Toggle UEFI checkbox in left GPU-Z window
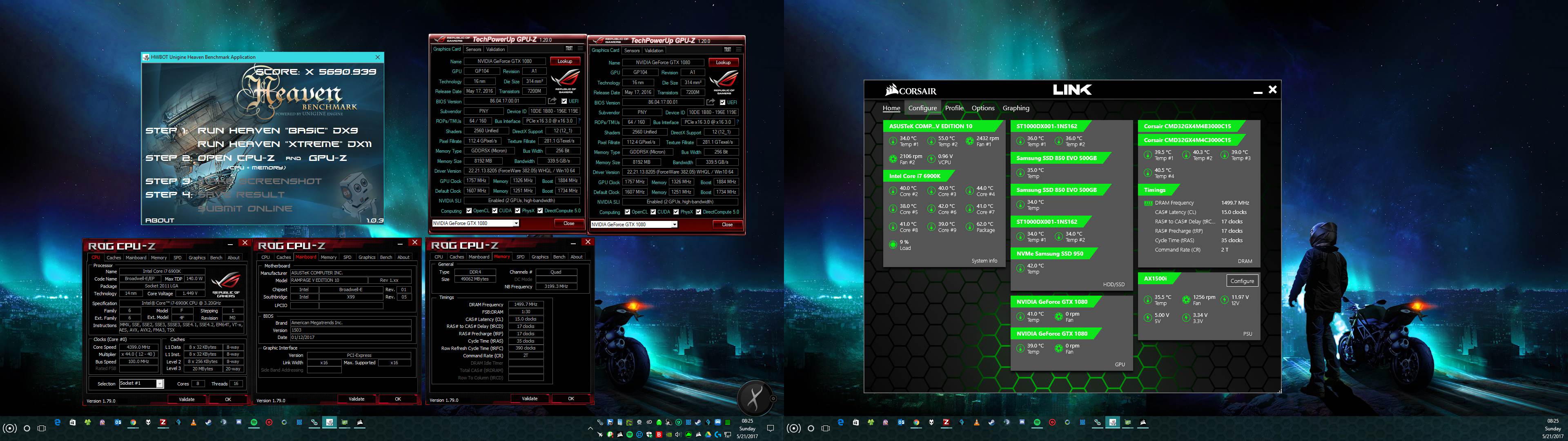1568x441 pixels. tap(564, 101)
